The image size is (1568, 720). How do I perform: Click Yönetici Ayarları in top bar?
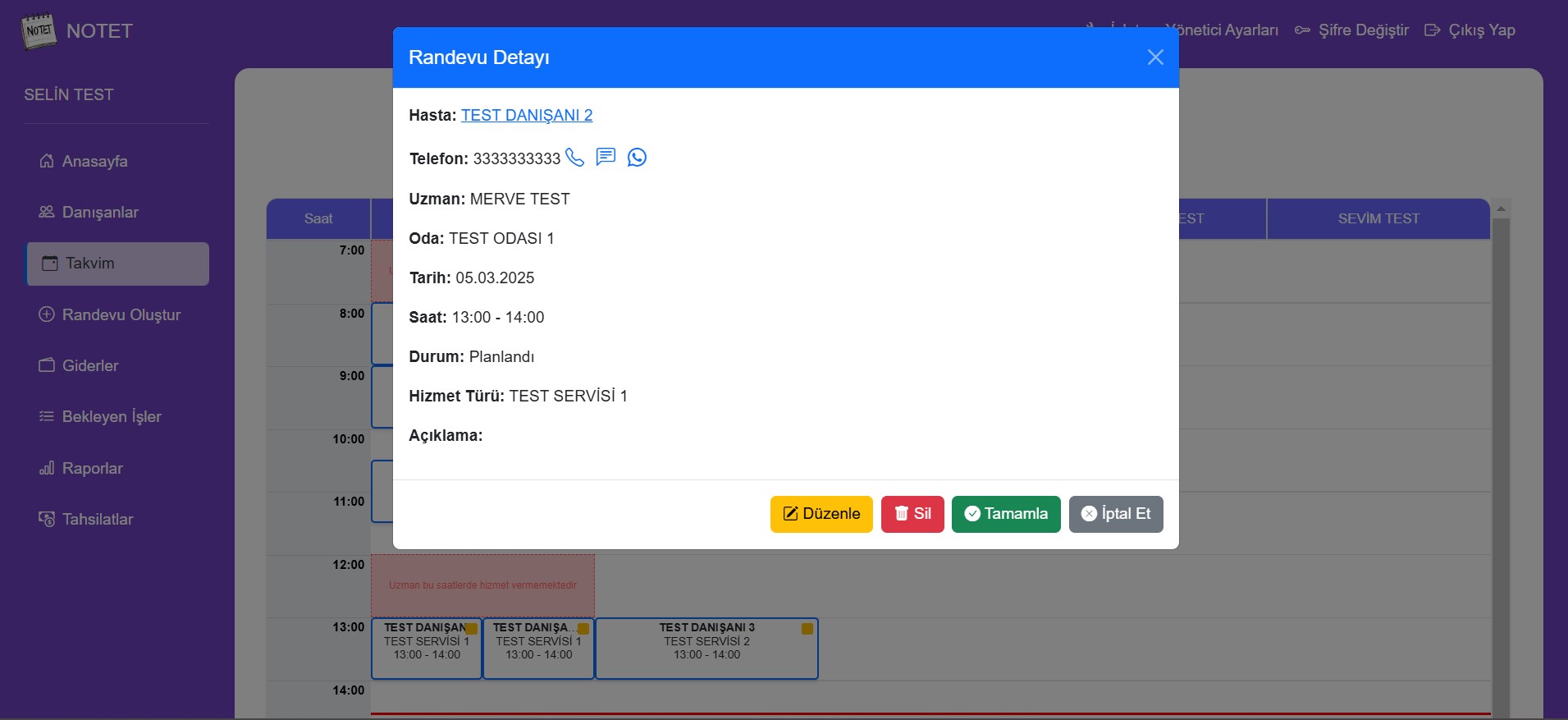[x=1221, y=30]
